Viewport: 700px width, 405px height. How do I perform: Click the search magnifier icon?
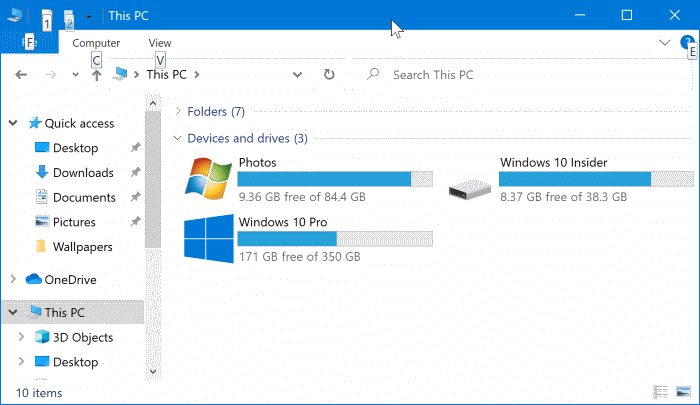pyautogui.click(x=373, y=74)
